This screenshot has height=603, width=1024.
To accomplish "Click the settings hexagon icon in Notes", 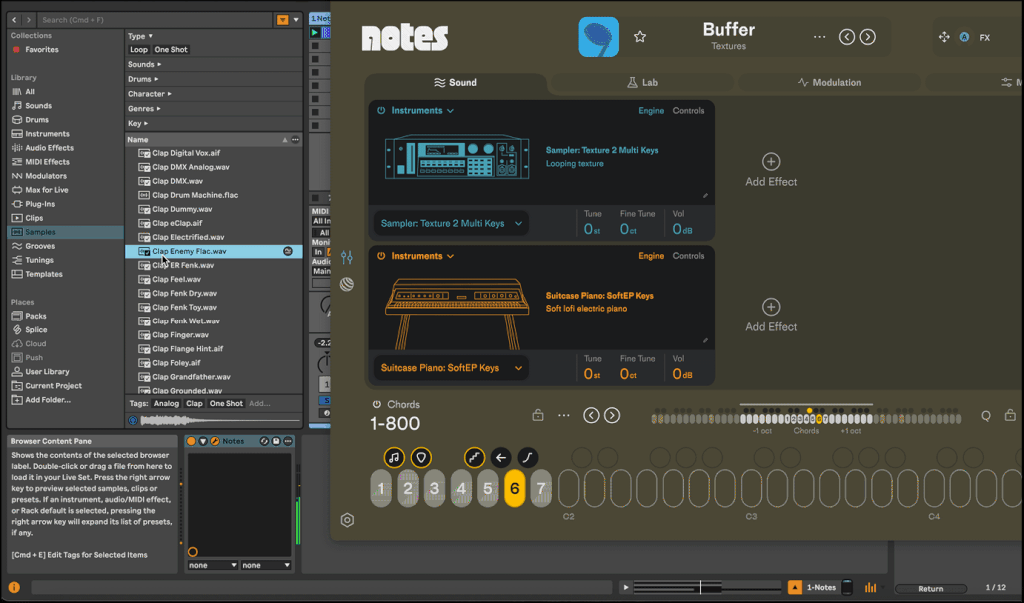I will (347, 520).
